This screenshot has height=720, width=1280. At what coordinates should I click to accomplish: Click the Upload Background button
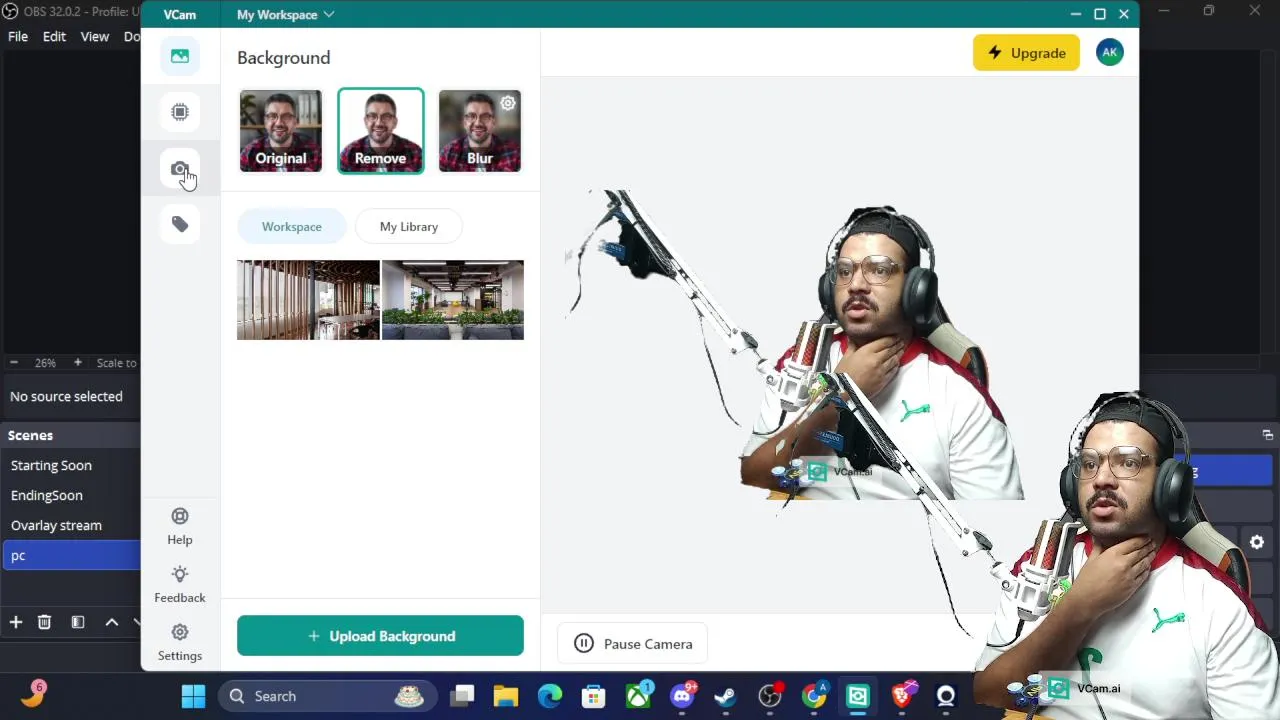[x=380, y=636]
